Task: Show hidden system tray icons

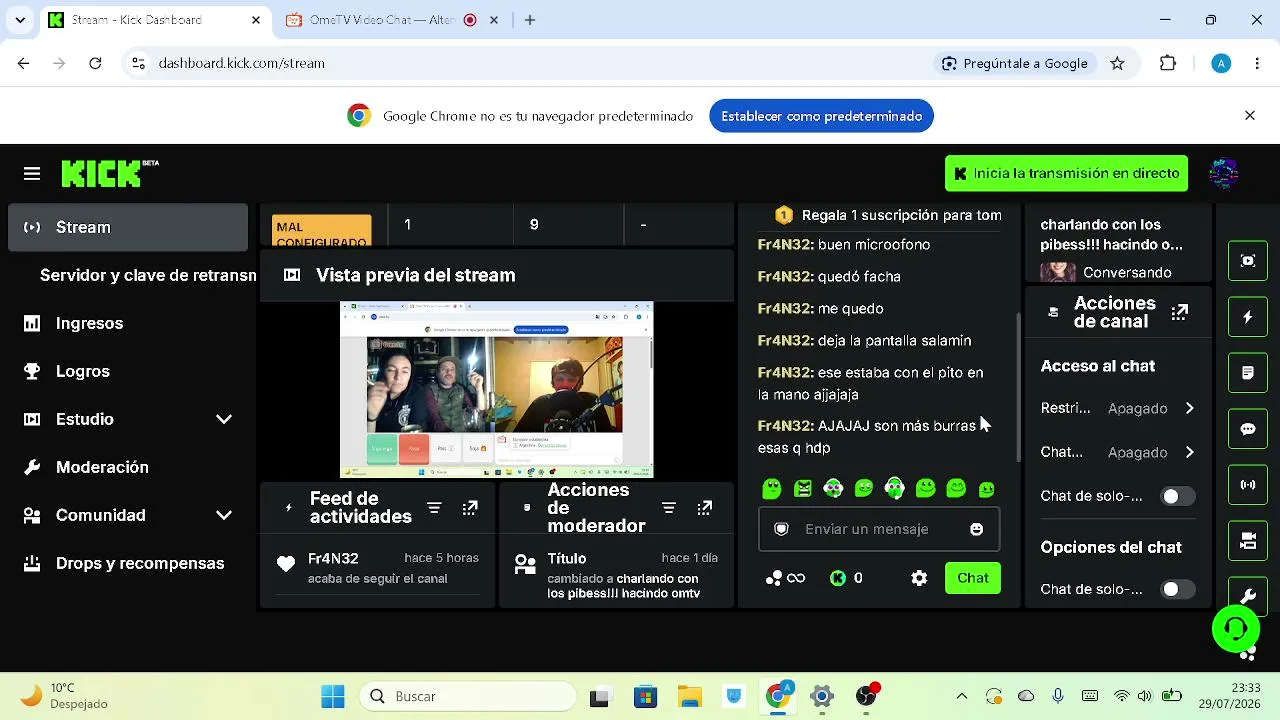Action: point(962,696)
